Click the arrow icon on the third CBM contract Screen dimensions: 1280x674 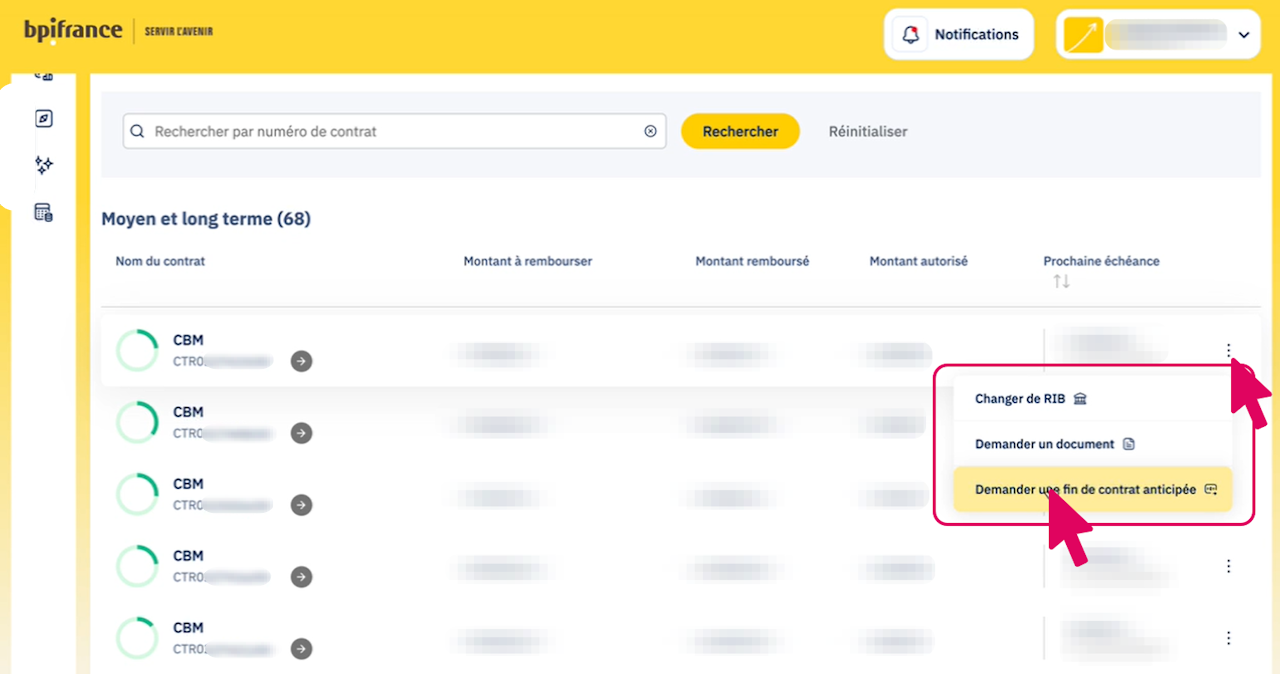coord(301,505)
